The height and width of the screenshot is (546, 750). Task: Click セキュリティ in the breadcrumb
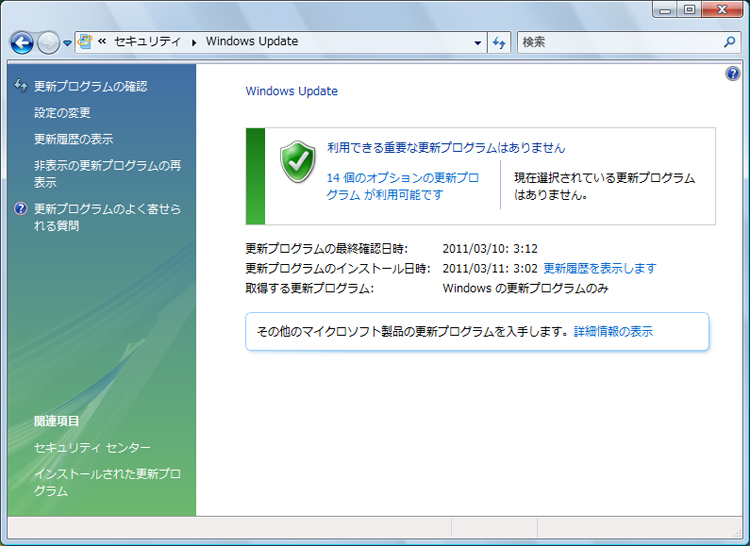coord(148,42)
